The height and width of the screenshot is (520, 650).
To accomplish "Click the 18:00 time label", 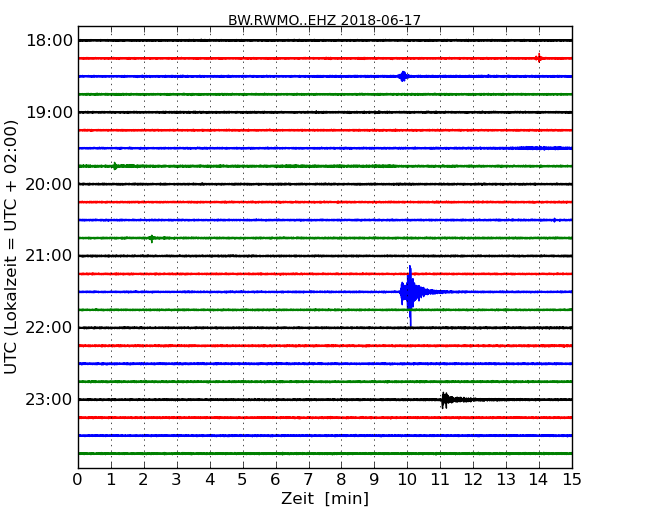I will coord(49,41).
